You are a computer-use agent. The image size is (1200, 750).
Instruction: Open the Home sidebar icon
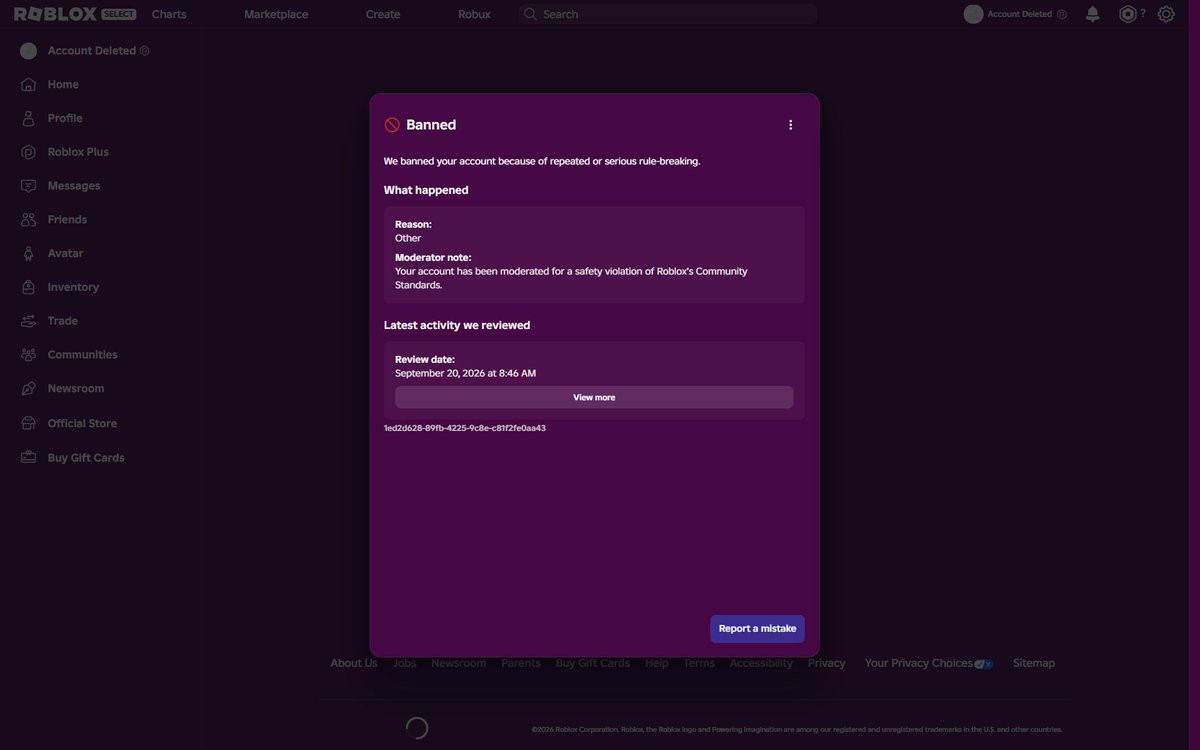coord(28,84)
